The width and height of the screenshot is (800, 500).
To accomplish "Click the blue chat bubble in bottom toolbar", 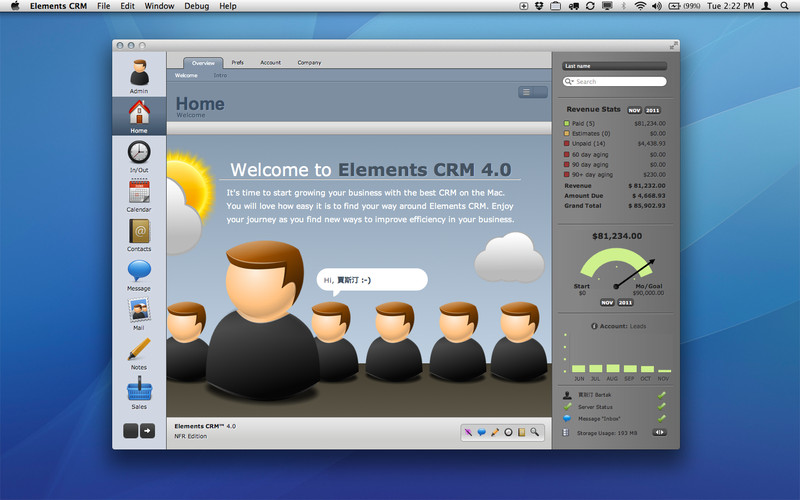I will (481, 432).
